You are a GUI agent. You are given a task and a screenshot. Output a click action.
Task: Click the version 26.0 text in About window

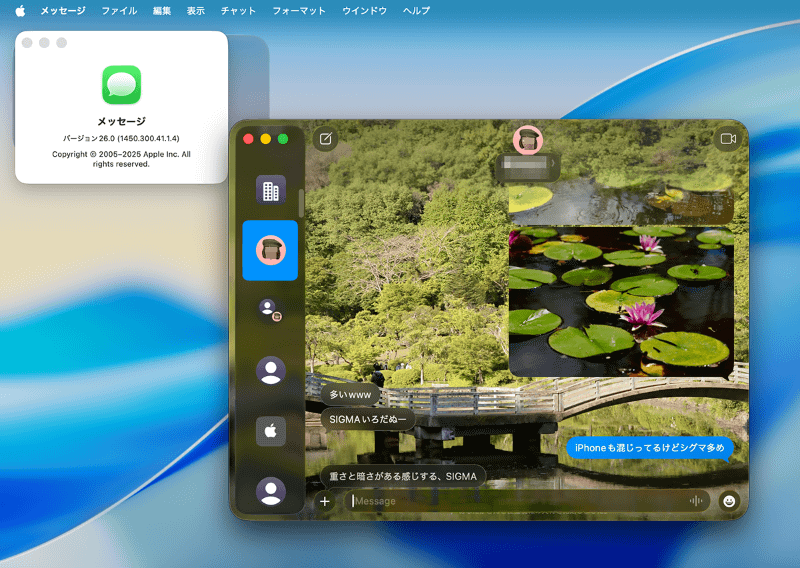tap(121, 138)
